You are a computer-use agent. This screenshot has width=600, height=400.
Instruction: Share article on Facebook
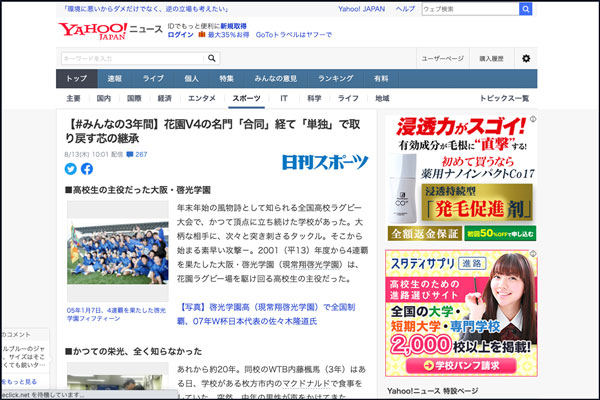tap(87, 169)
